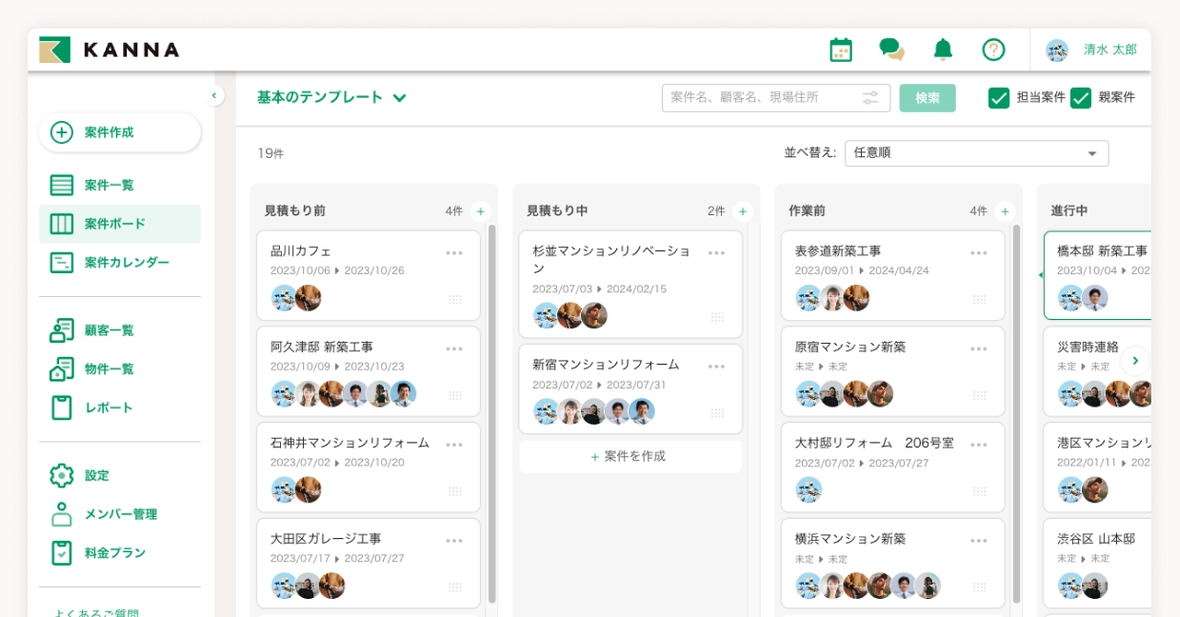The width and height of the screenshot is (1180, 617).
Task: Open the 品川カフェ card title
Action: point(300,251)
